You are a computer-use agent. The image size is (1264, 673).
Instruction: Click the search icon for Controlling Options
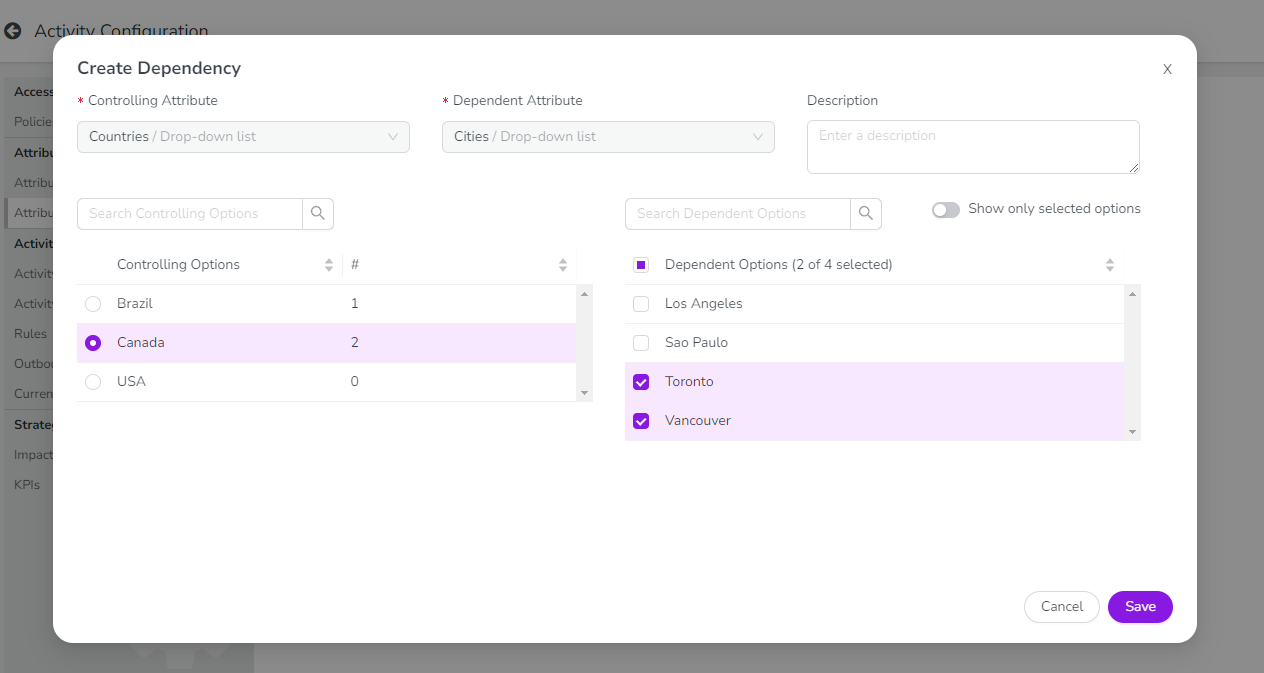[318, 214]
